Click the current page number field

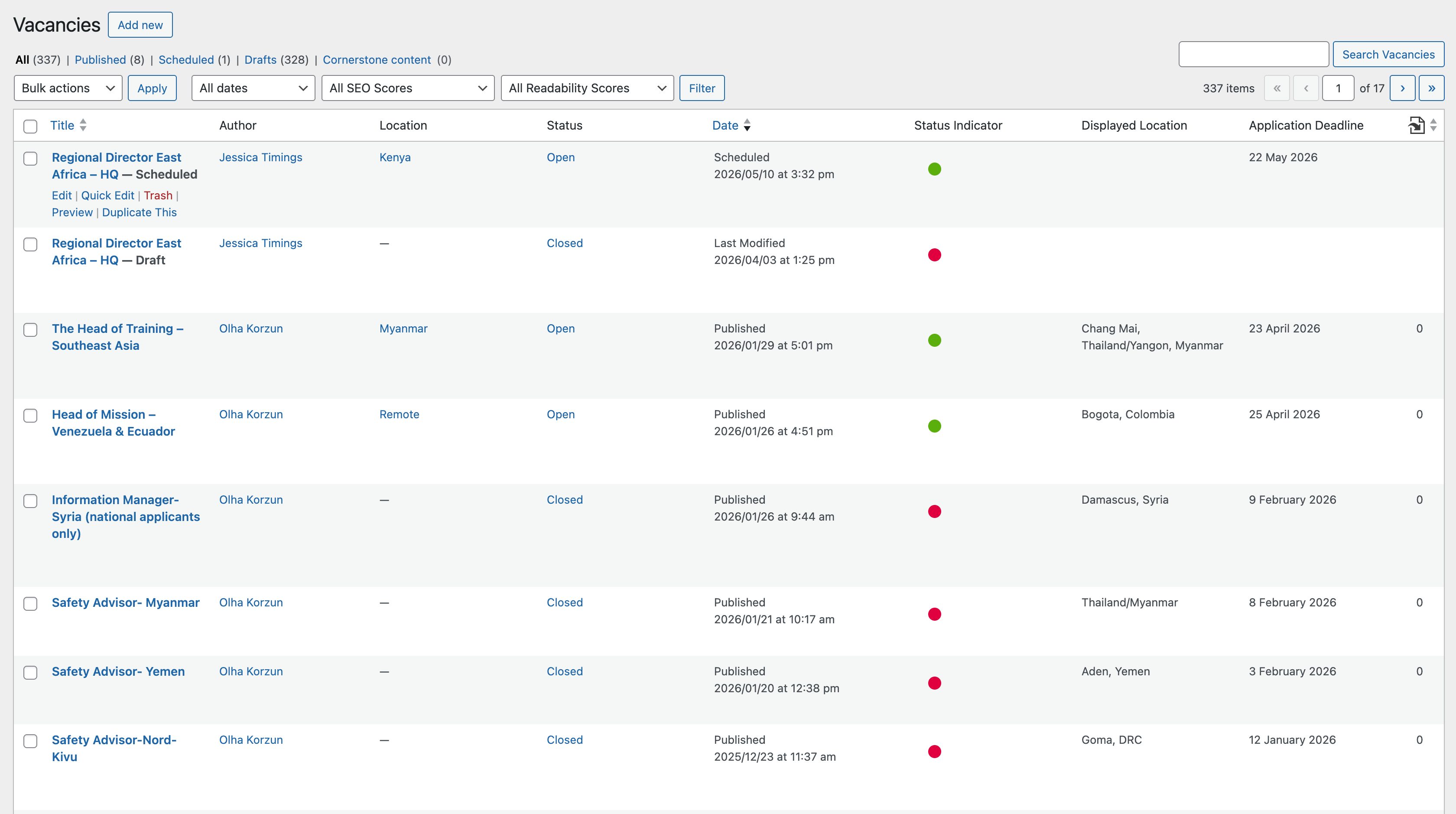point(1338,88)
